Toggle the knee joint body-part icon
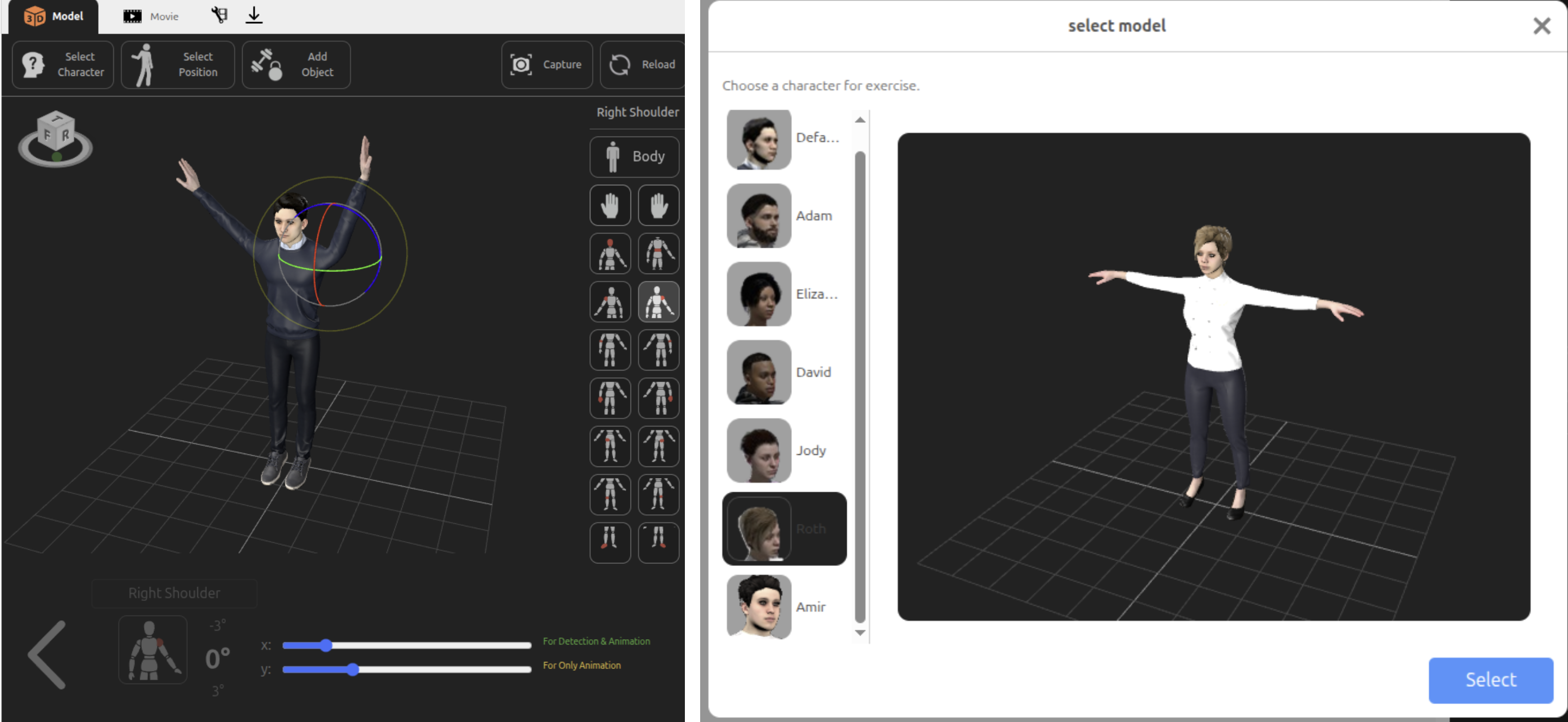The height and width of the screenshot is (722, 1568). click(x=609, y=494)
